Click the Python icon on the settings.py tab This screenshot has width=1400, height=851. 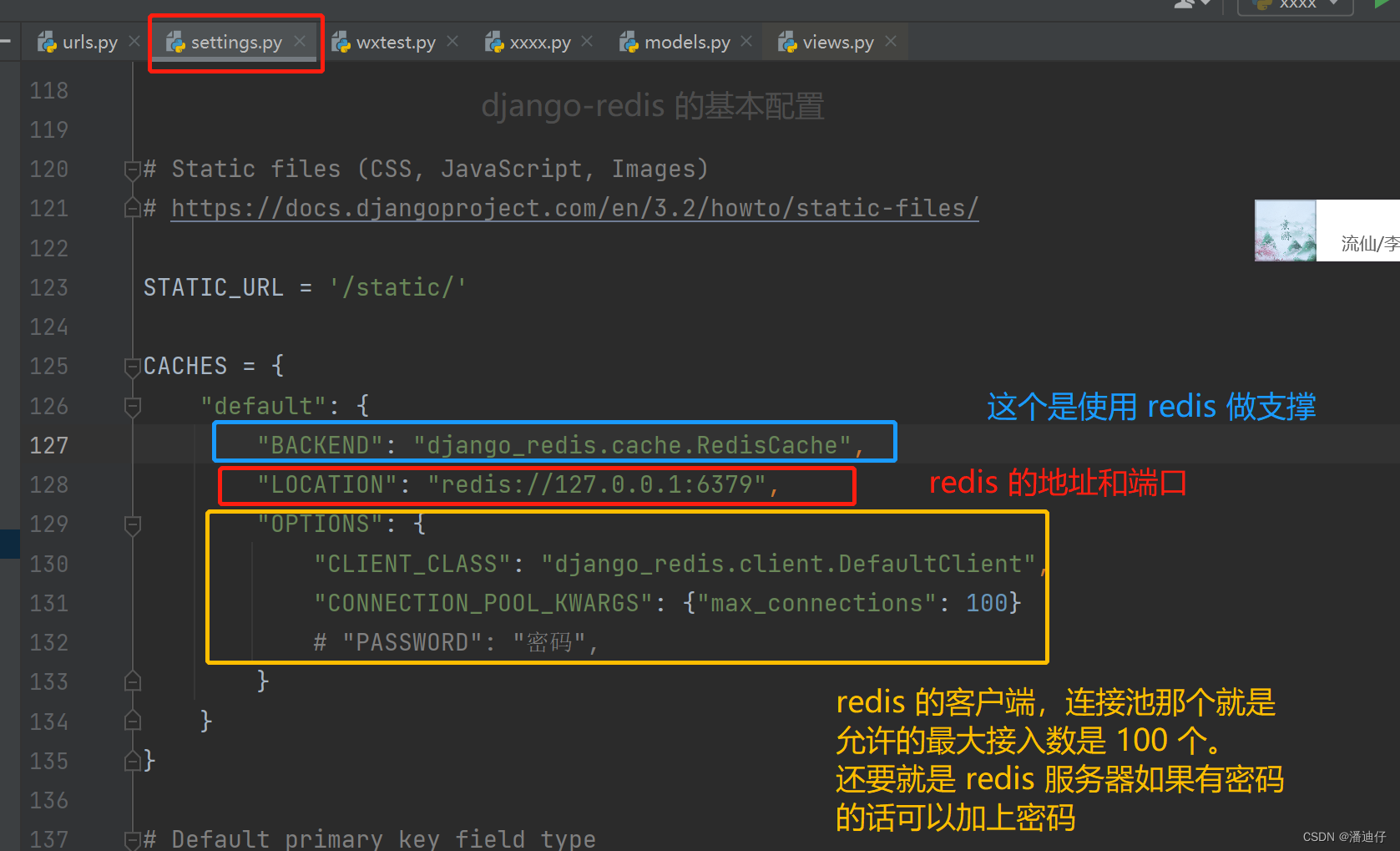[x=175, y=42]
